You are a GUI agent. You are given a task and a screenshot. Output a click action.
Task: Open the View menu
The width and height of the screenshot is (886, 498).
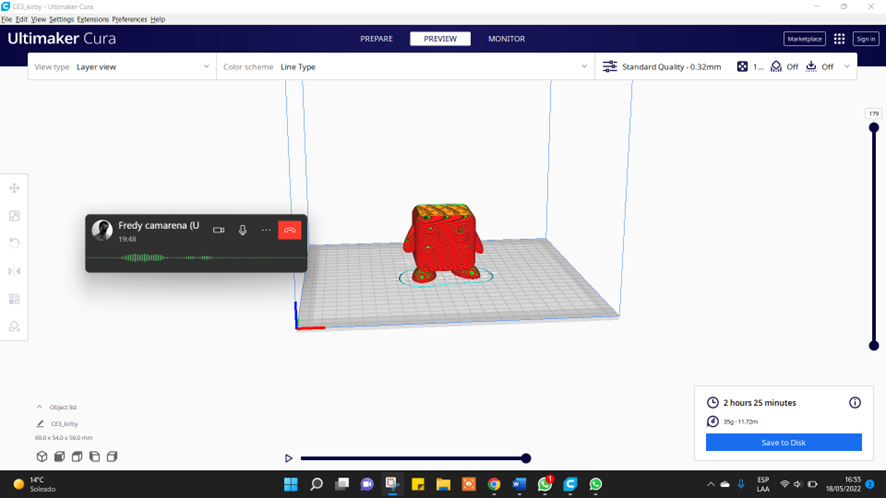click(x=38, y=19)
